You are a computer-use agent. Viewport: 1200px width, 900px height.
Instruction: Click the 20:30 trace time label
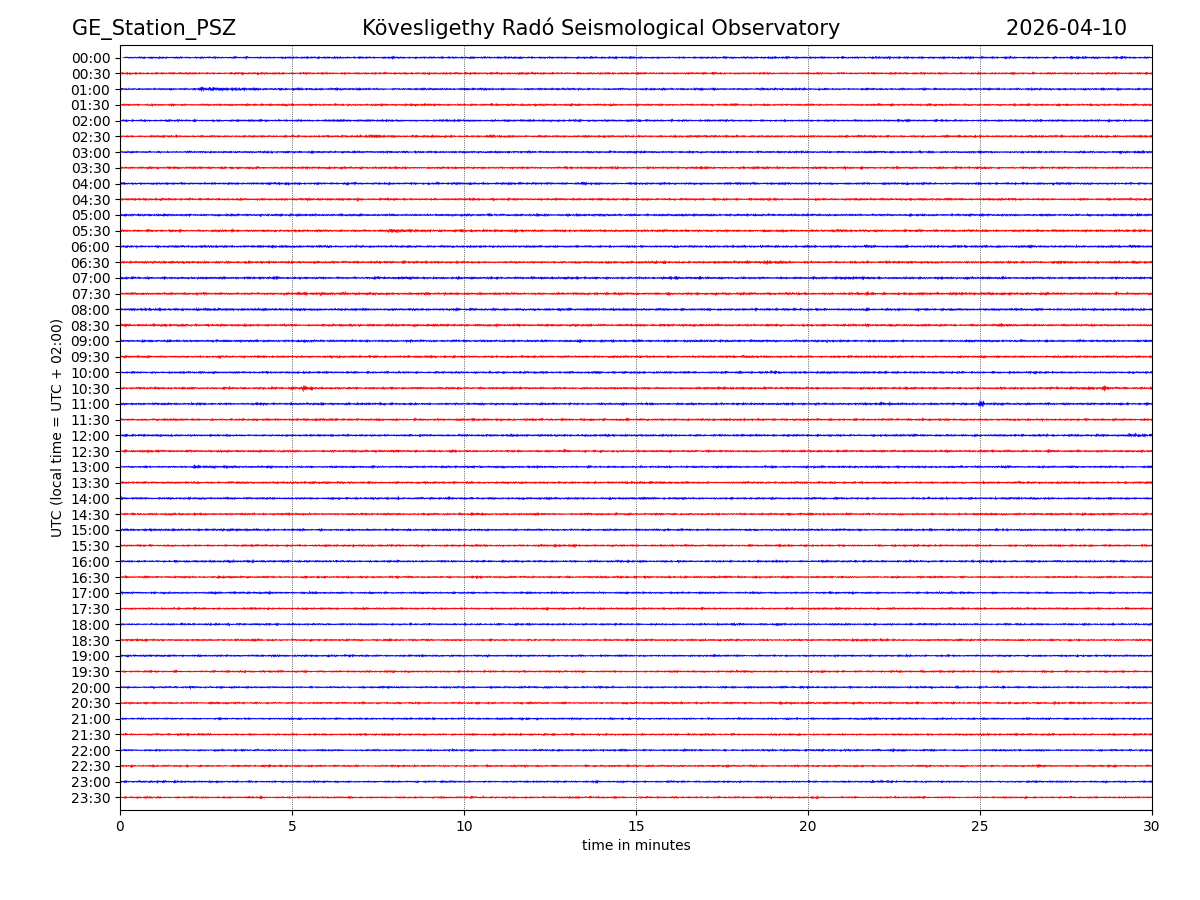click(x=91, y=703)
